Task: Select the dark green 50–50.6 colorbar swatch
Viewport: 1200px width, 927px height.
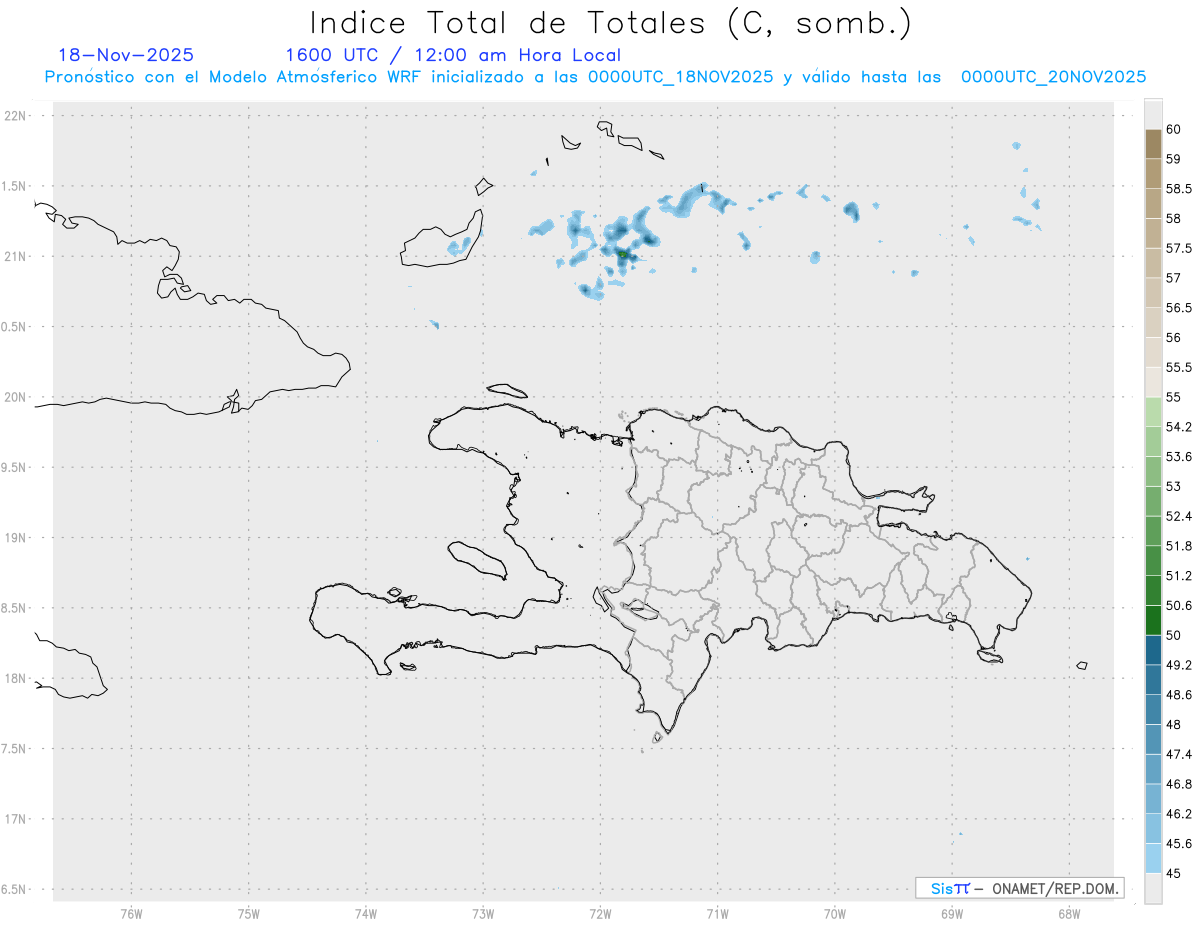Action: point(1153,620)
